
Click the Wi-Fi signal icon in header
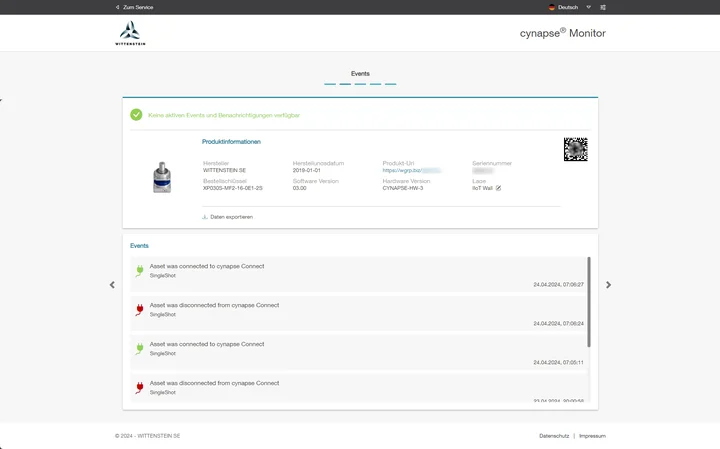589,7
